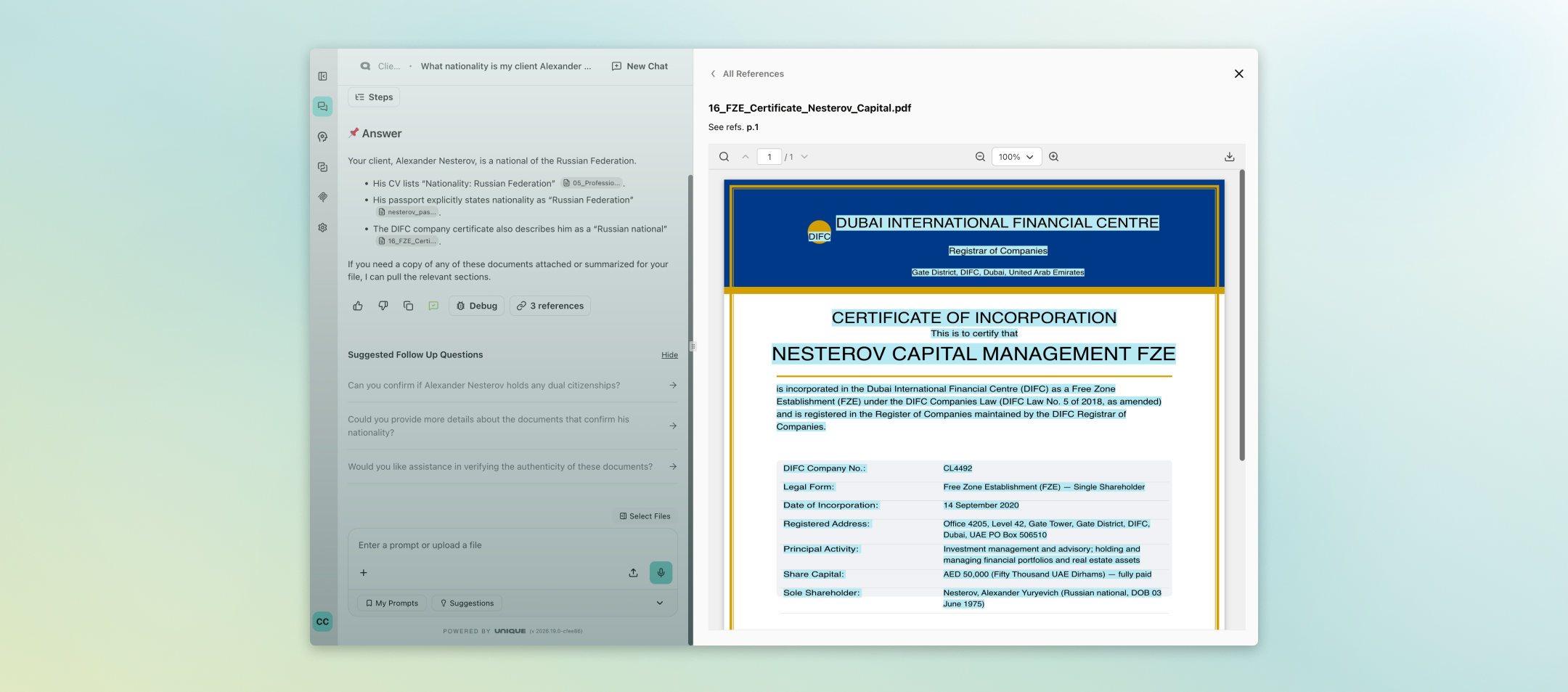Viewport: 1568px width, 692px height.
Task: Click the DIFC logo in the certificate
Action: click(820, 232)
